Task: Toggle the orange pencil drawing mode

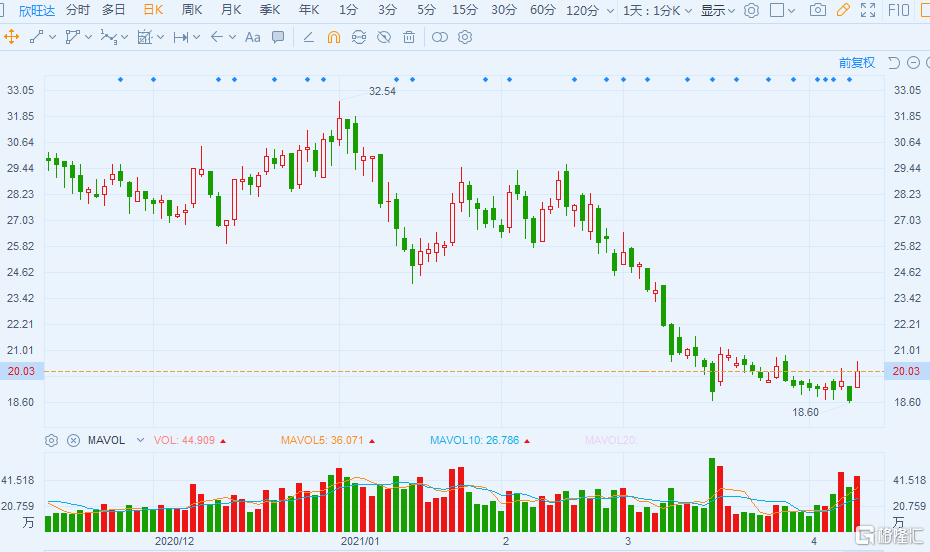Action: click(843, 10)
